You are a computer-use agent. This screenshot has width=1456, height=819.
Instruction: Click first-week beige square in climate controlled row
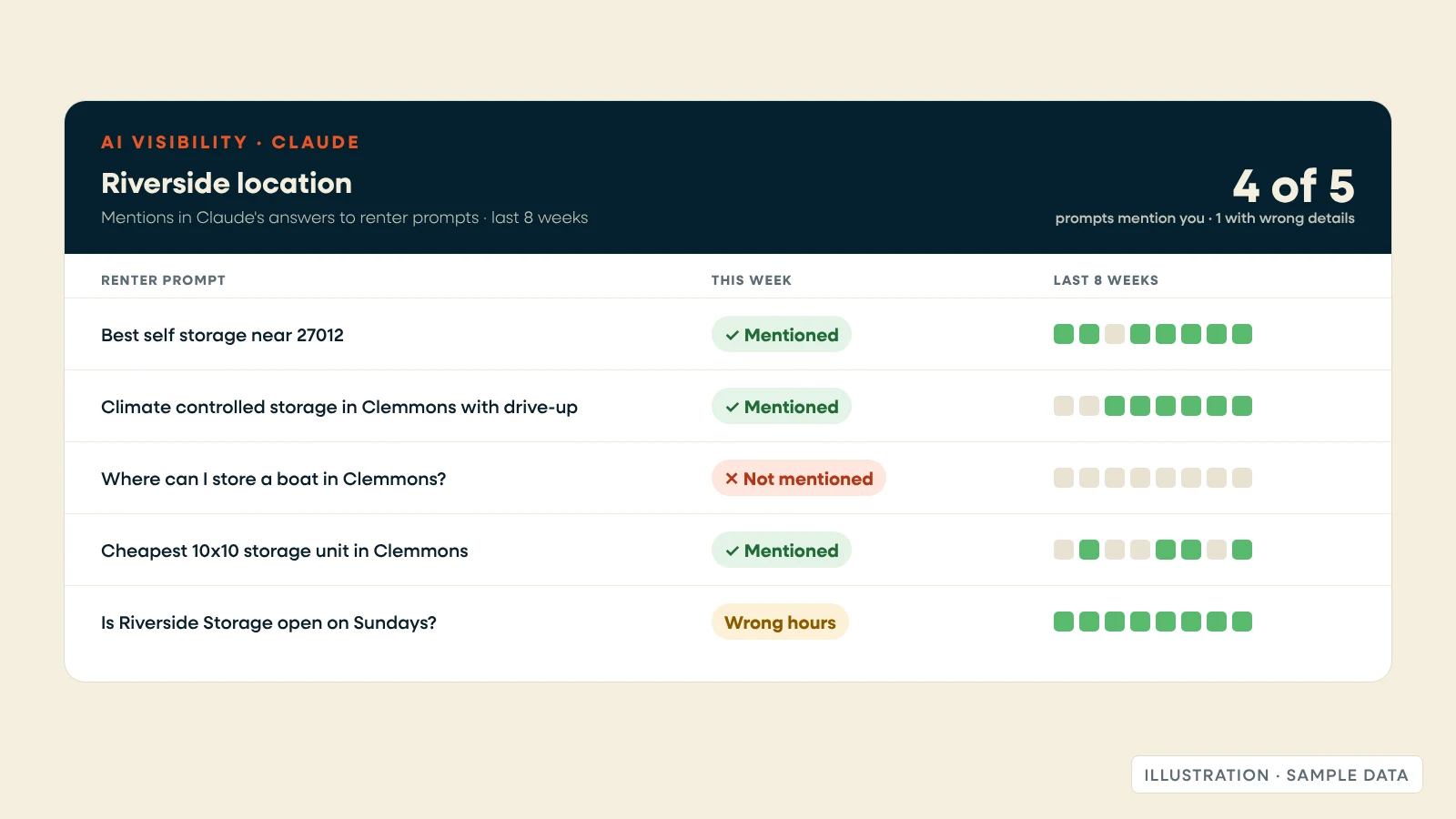click(x=1064, y=406)
